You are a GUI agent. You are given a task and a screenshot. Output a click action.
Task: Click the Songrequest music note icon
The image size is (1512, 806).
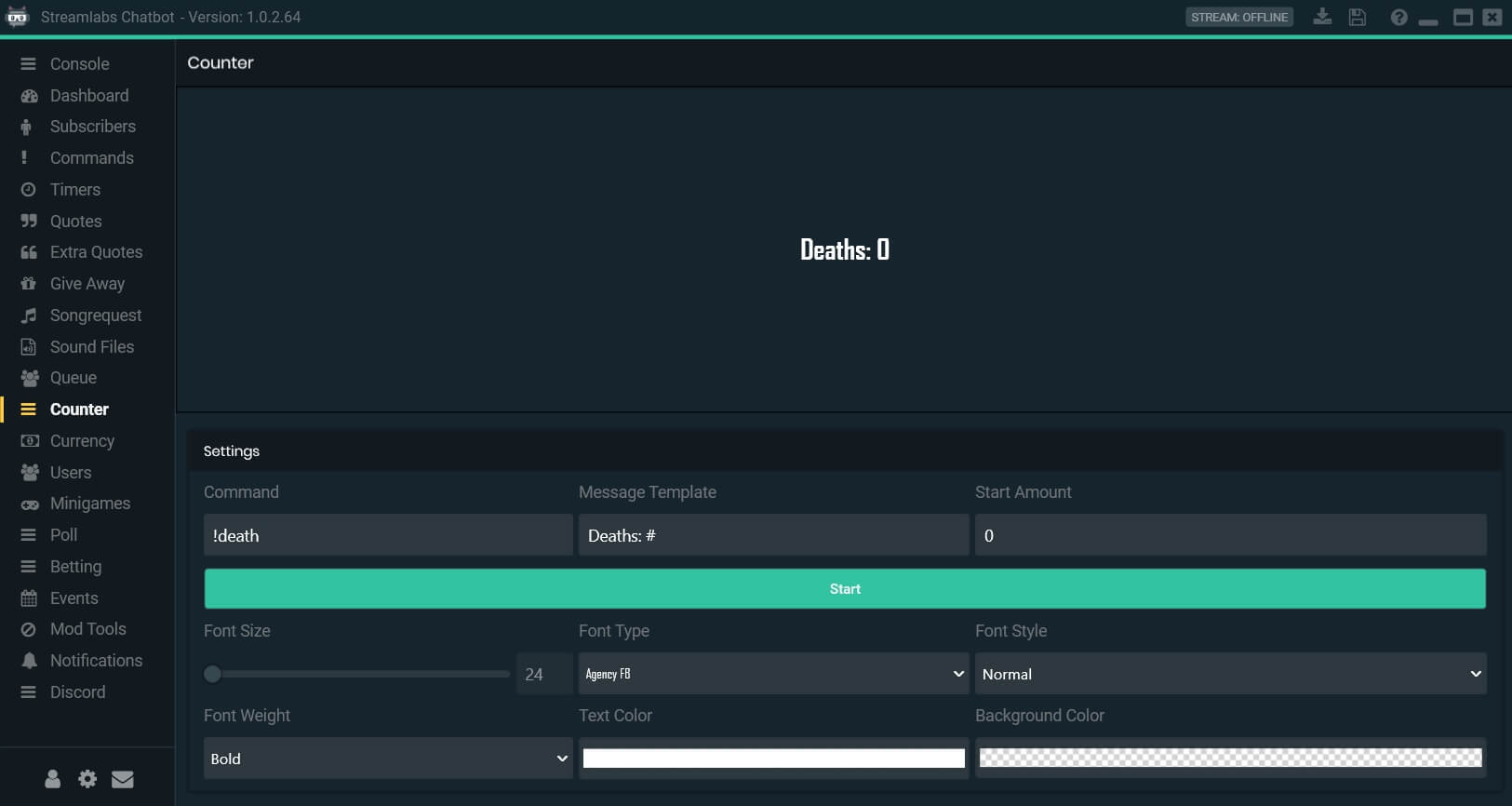pyautogui.click(x=29, y=316)
